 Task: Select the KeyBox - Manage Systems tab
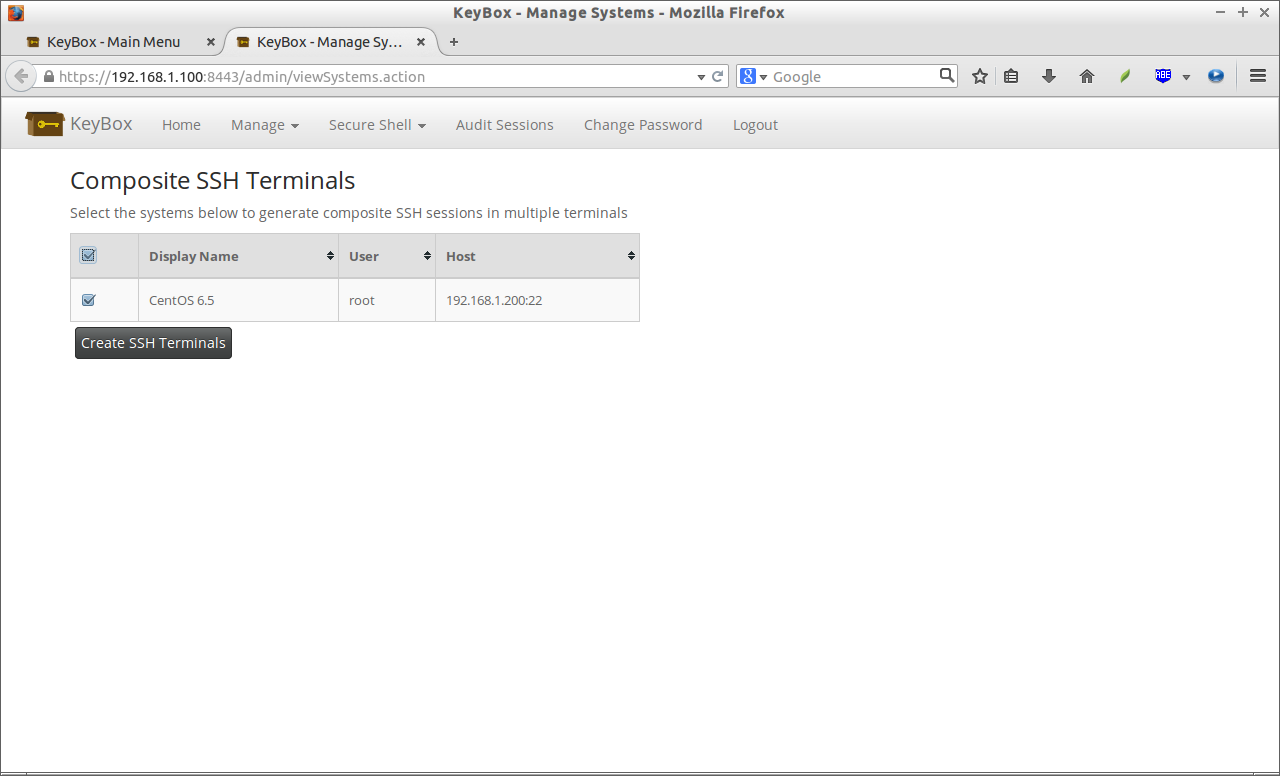tap(330, 42)
